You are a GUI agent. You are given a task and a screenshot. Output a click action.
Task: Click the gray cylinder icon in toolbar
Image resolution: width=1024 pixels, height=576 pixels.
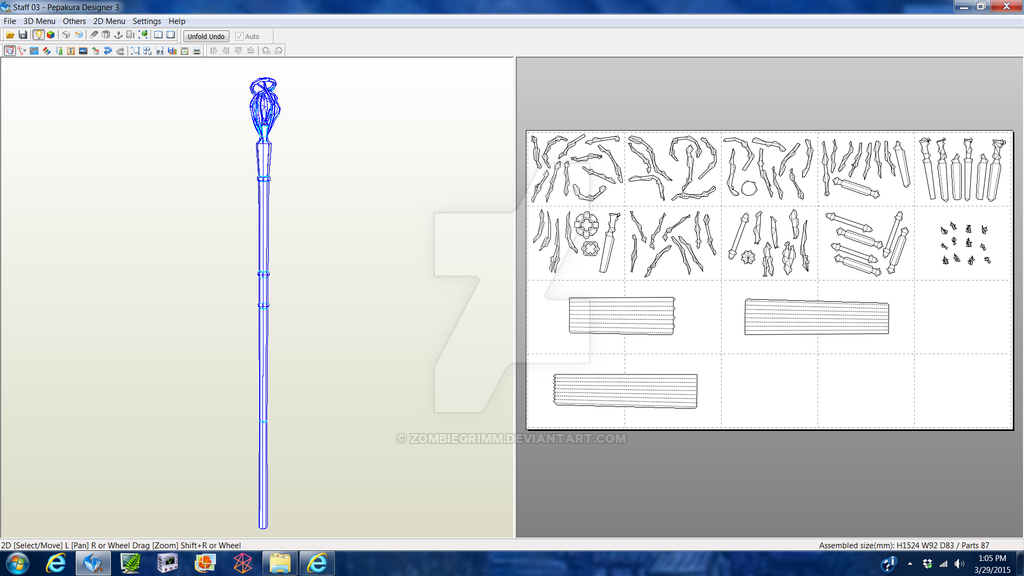pyautogui.click(x=106, y=35)
